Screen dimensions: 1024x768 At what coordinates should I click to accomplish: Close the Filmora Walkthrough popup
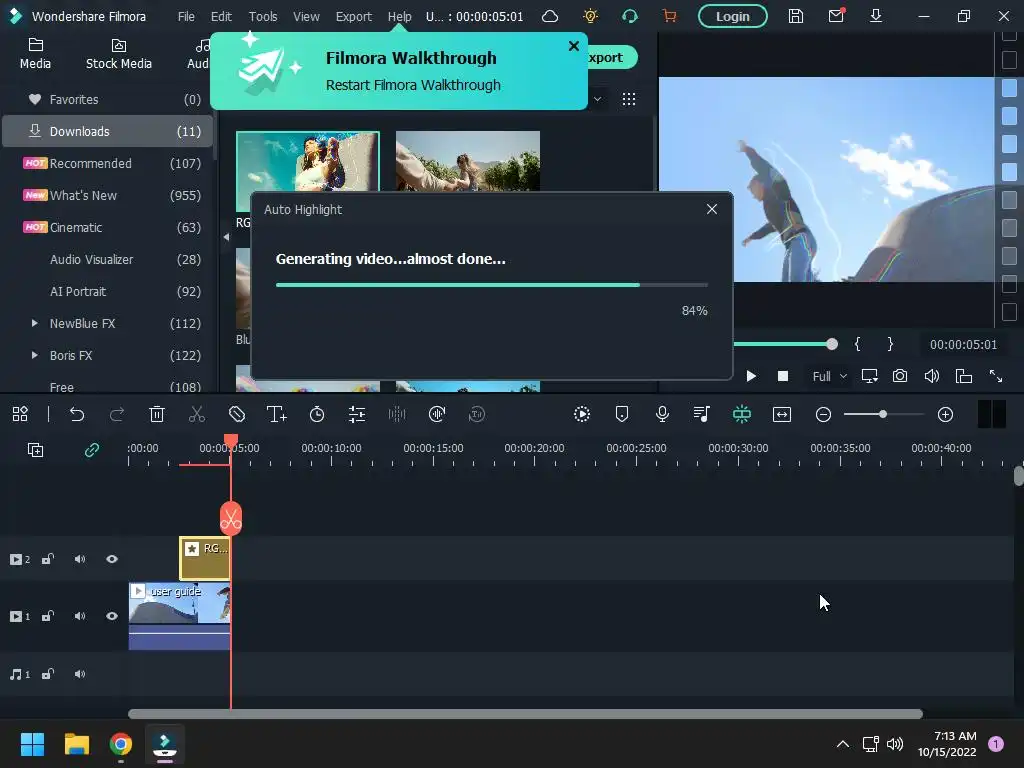pyautogui.click(x=573, y=46)
